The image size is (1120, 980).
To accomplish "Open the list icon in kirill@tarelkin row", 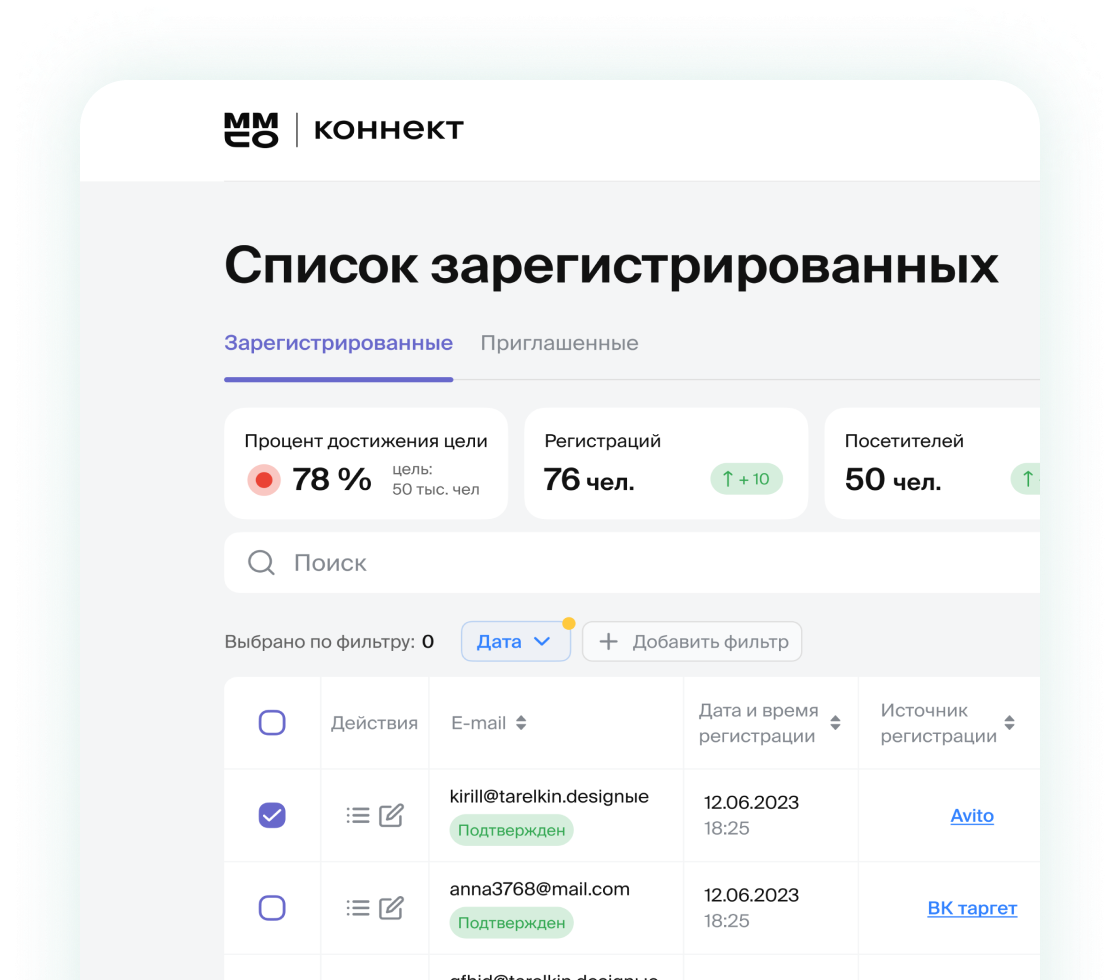I will (x=358, y=815).
